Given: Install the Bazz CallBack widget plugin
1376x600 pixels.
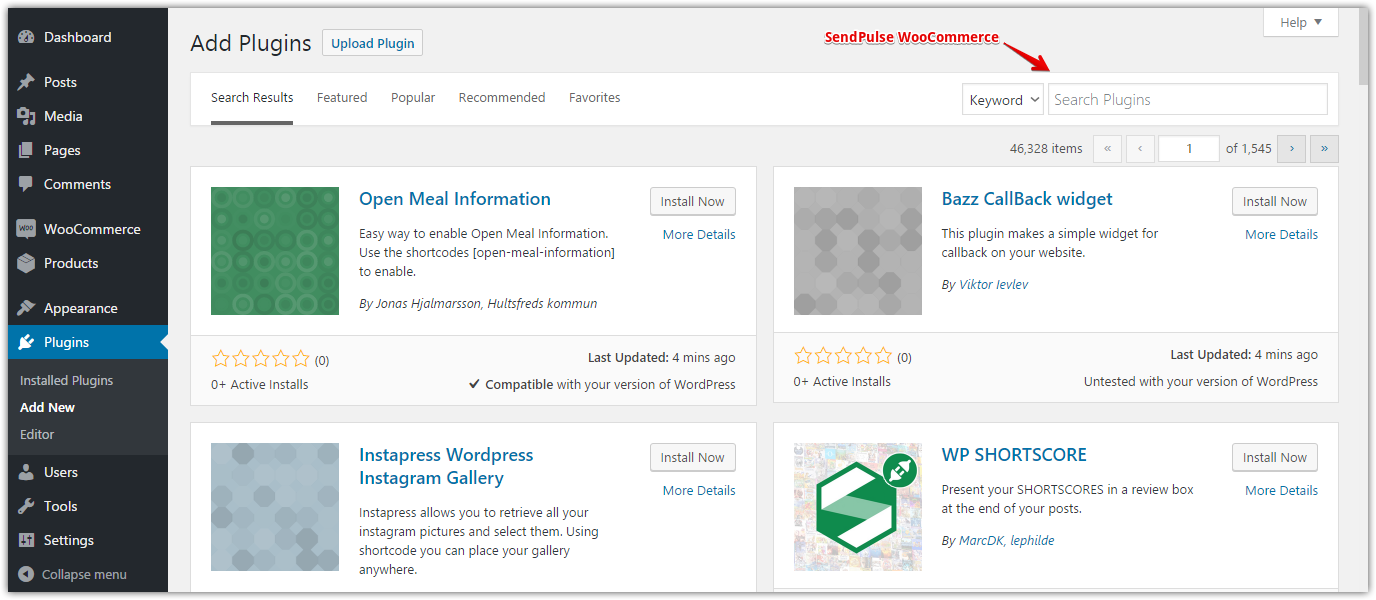Looking at the screenshot, I should tap(1274, 202).
